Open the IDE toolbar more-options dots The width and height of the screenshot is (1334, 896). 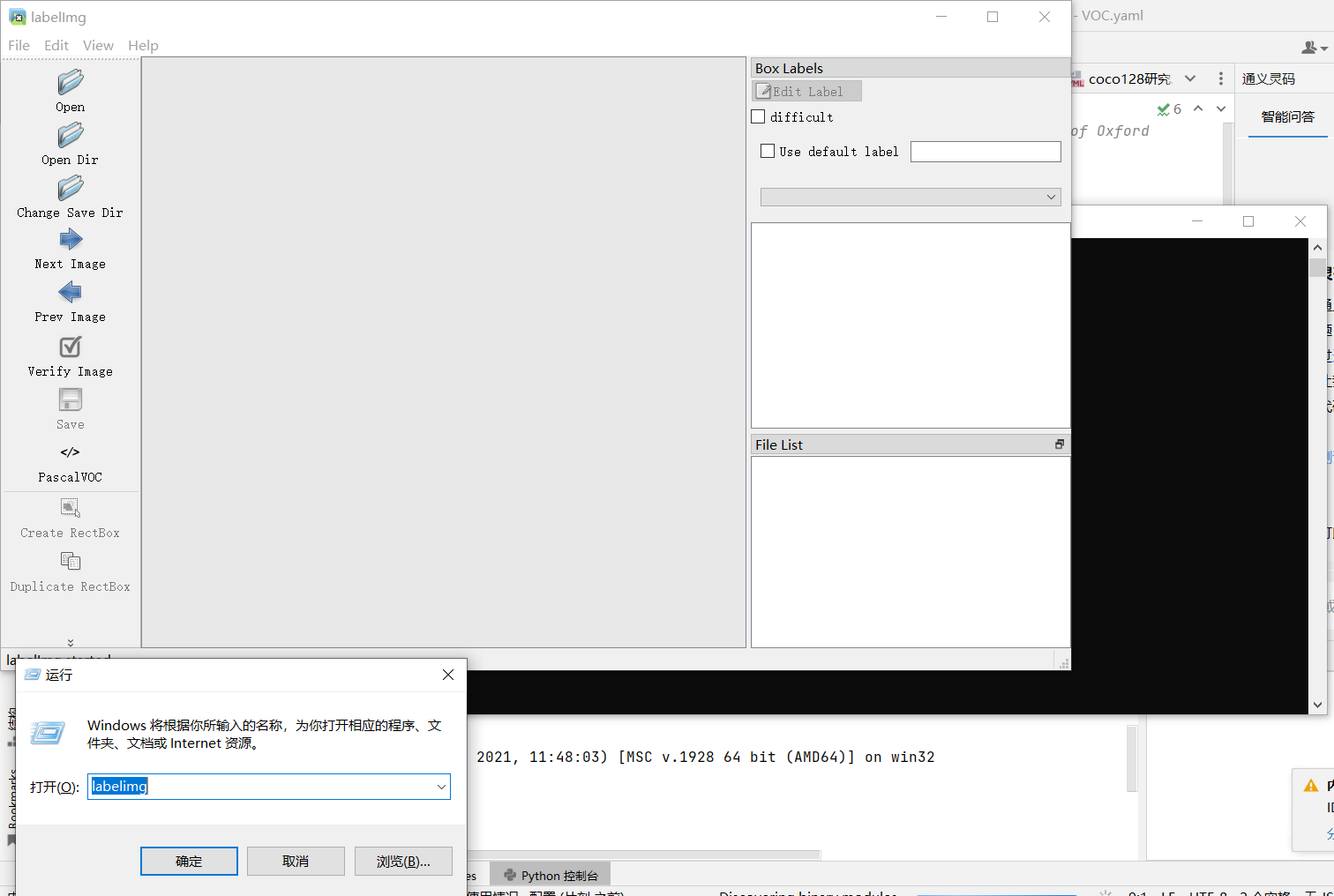pyautogui.click(x=1221, y=78)
